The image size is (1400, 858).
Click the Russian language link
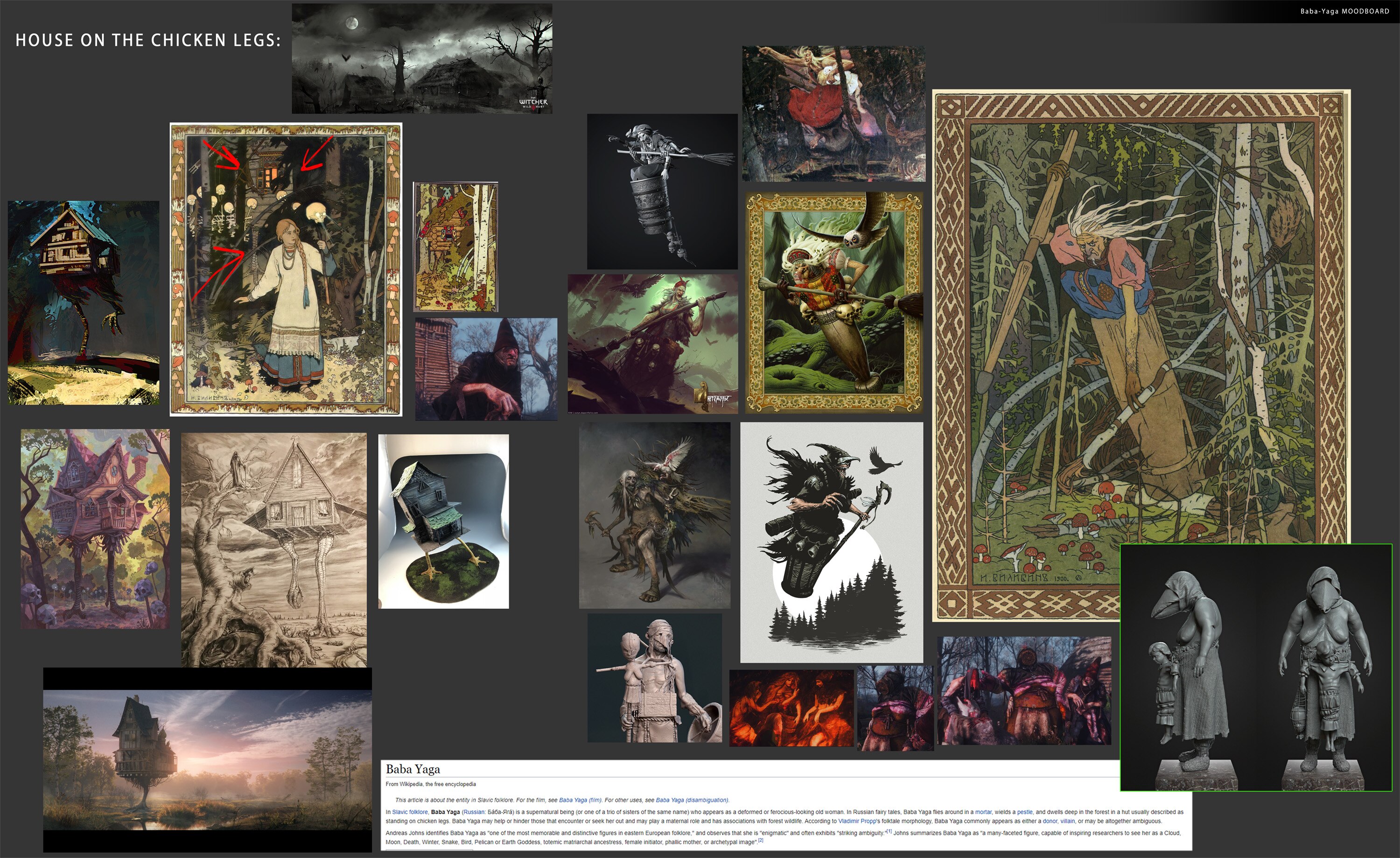click(x=474, y=812)
